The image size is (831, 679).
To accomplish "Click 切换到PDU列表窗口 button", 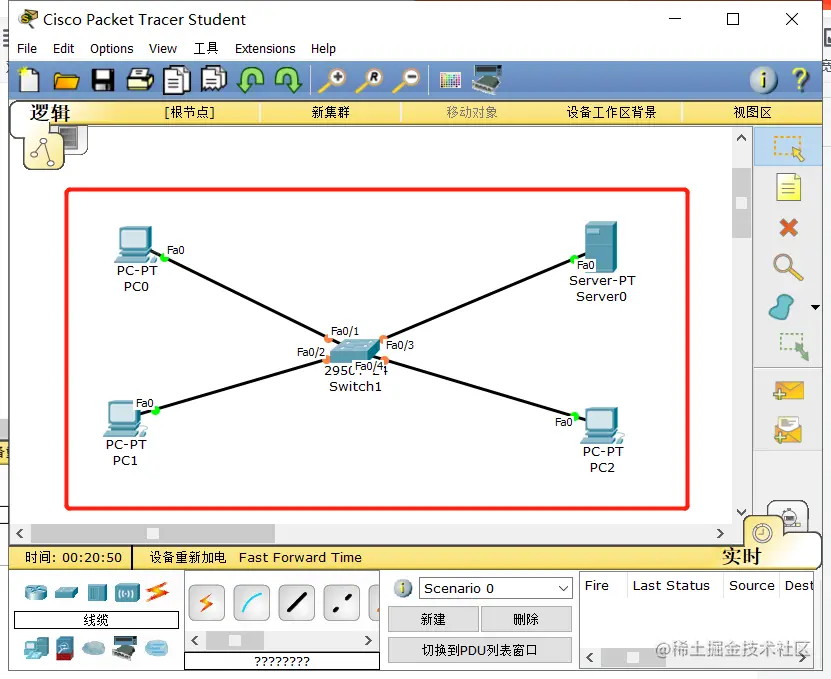I will pyautogui.click(x=480, y=650).
